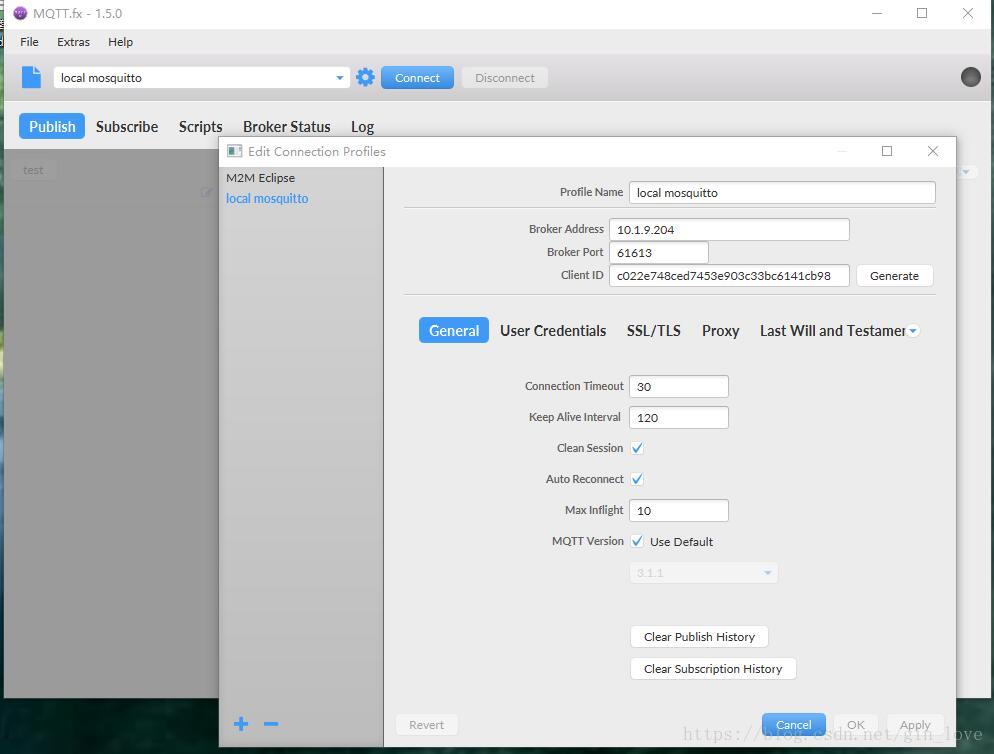
Task: Add a new profile with the plus icon
Action: [x=240, y=723]
